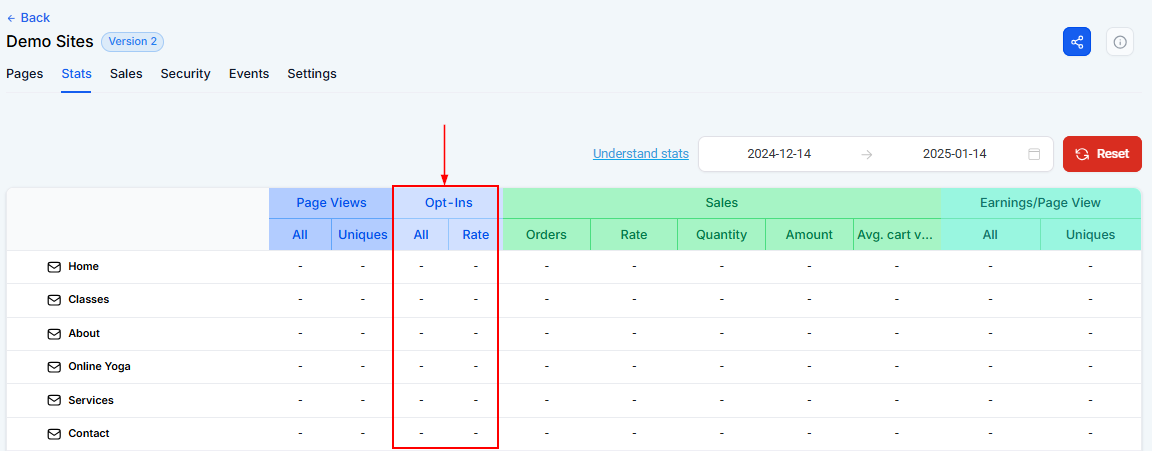Viewport: 1152px width, 451px height.
Task: Click the Earnings/Page View group header
Action: point(1041,203)
